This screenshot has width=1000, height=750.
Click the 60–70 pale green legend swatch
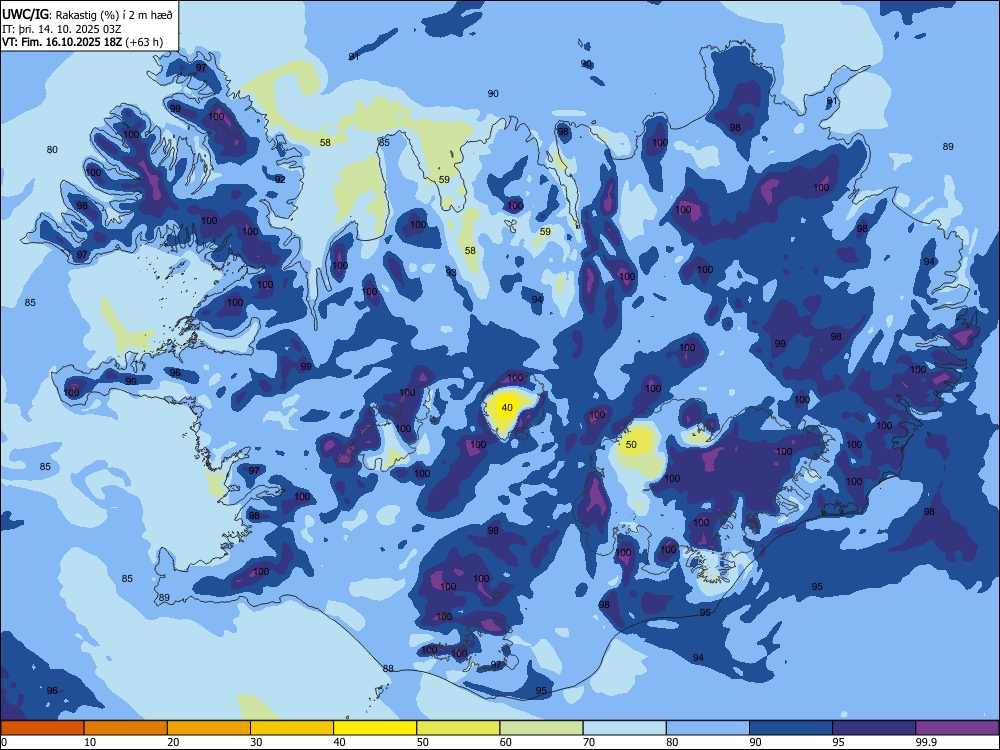[x=541, y=728]
